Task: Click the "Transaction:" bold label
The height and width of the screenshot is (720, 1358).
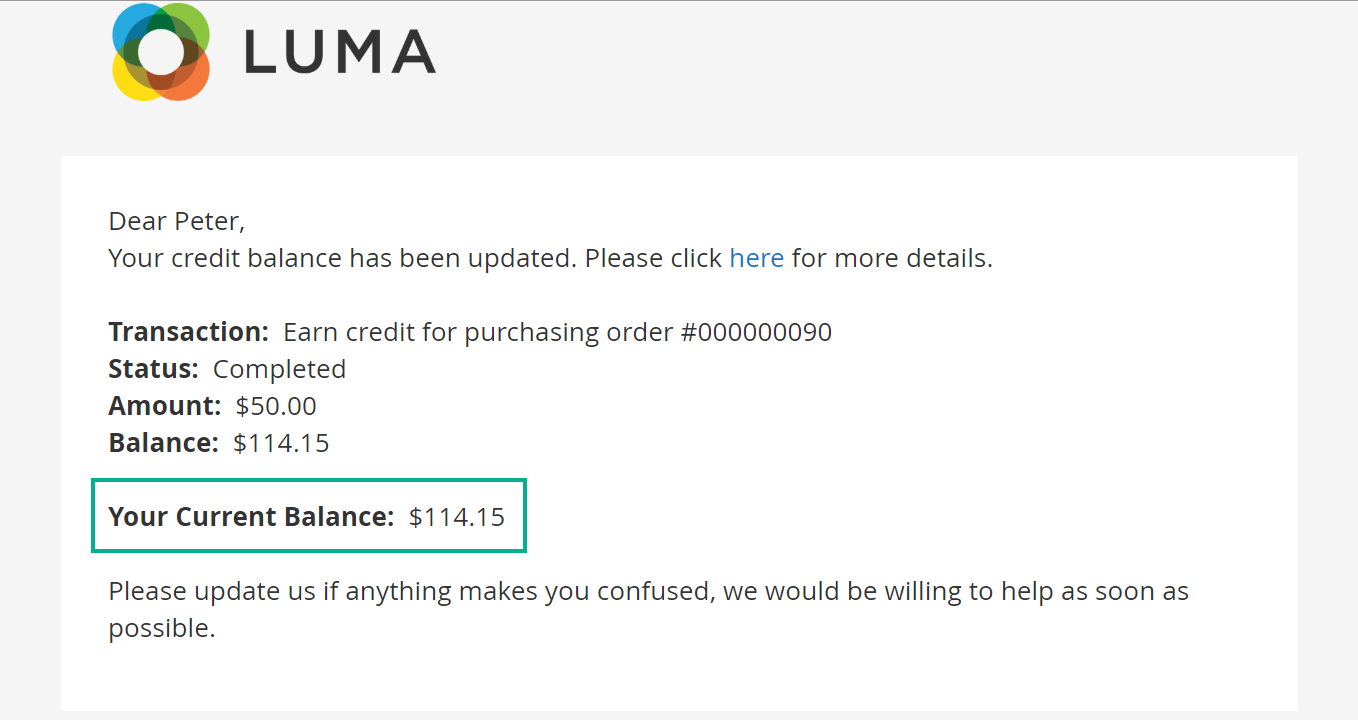Action: tap(188, 332)
